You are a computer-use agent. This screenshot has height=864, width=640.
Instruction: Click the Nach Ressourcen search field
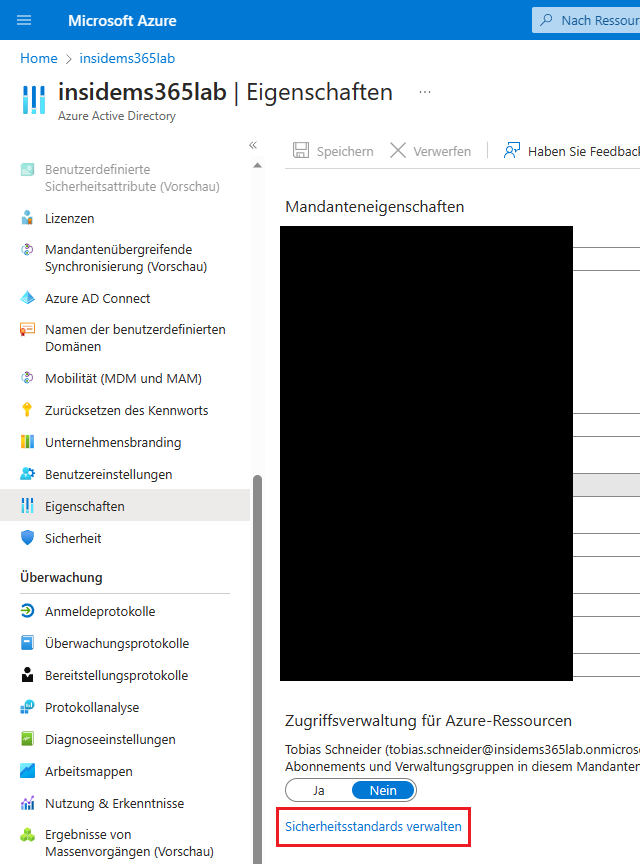[x=590, y=20]
